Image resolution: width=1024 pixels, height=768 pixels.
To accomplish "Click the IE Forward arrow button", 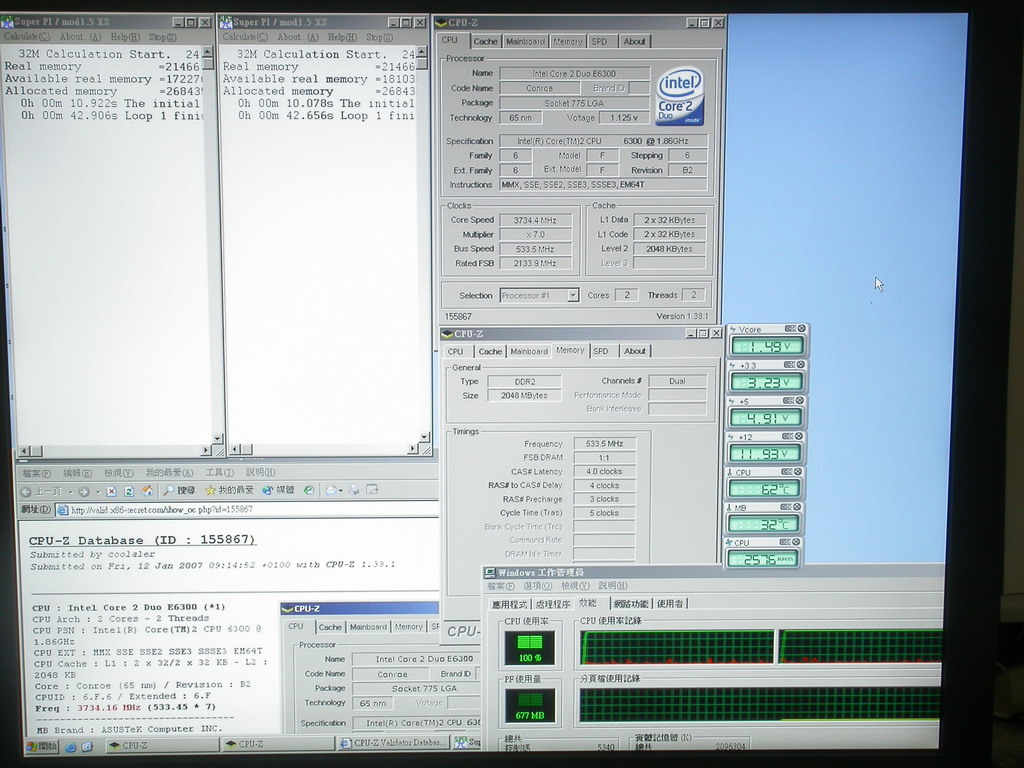I will pos(84,491).
